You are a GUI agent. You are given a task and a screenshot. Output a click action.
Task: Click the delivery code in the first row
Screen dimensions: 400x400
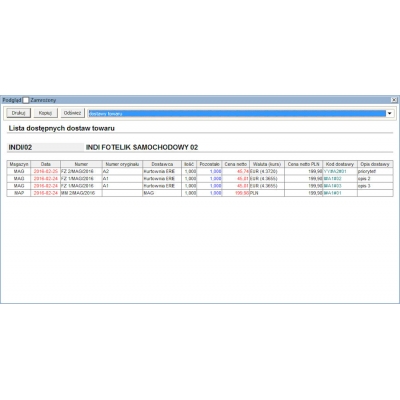click(x=335, y=171)
